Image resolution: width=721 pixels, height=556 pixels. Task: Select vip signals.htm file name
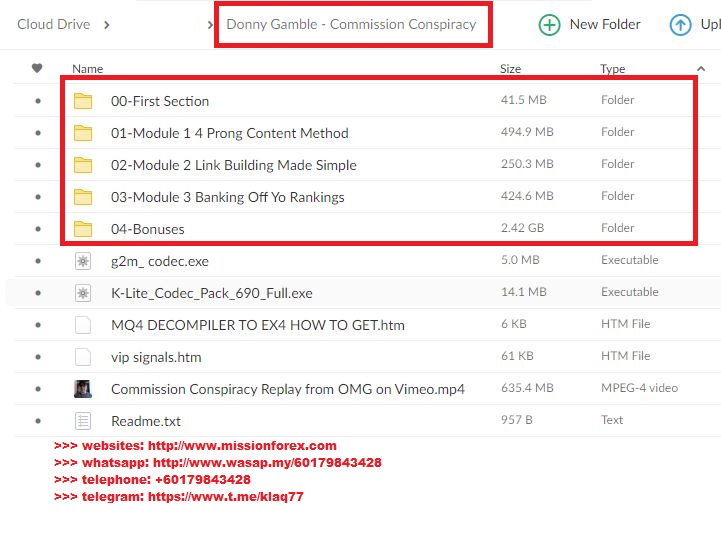156,357
